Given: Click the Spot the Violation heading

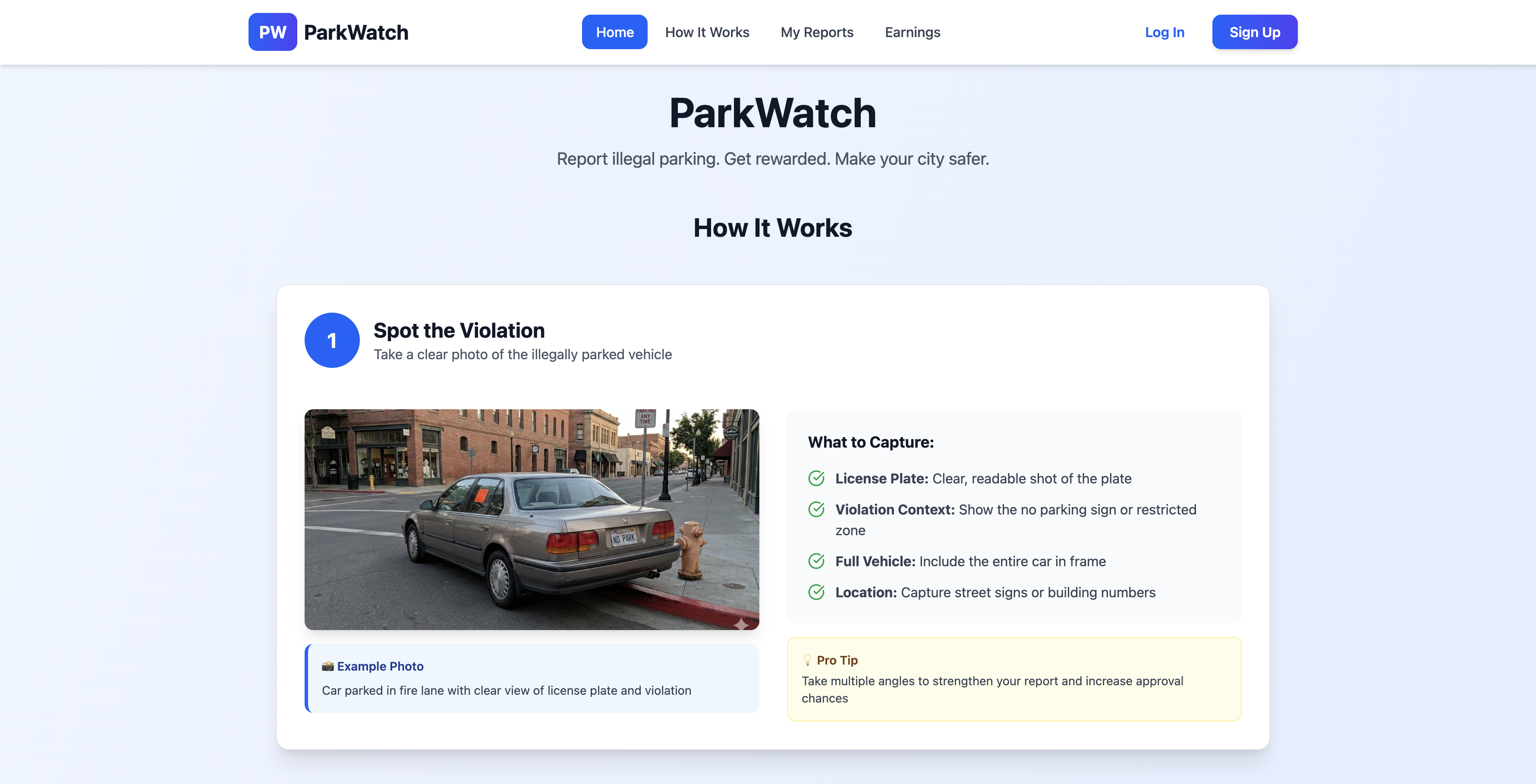Looking at the screenshot, I should 459,330.
